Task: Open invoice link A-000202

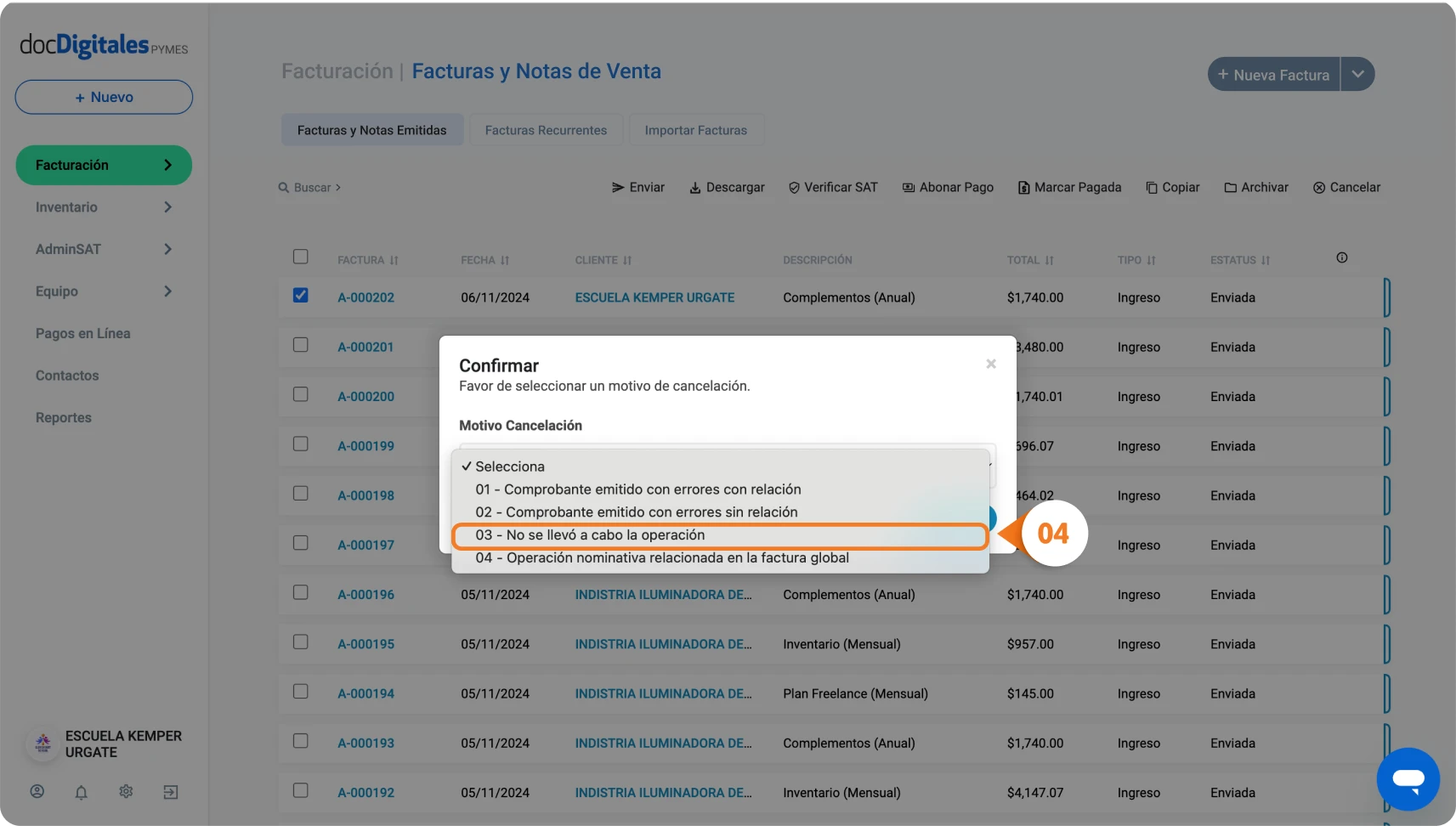Action: (x=366, y=297)
